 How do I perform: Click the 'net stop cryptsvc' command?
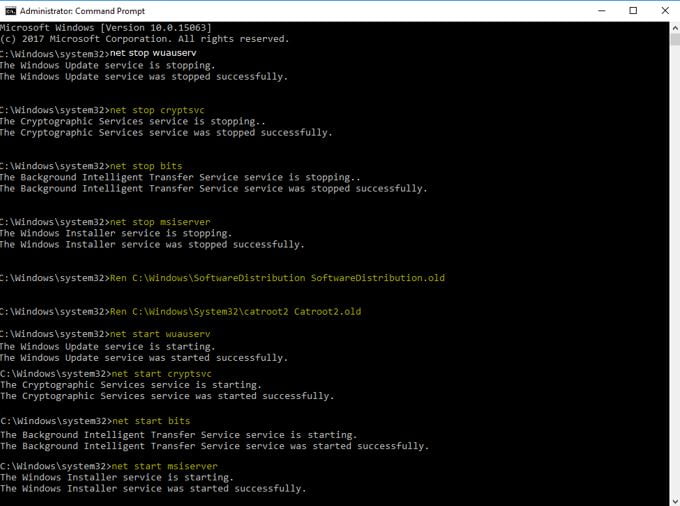click(157, 110)
